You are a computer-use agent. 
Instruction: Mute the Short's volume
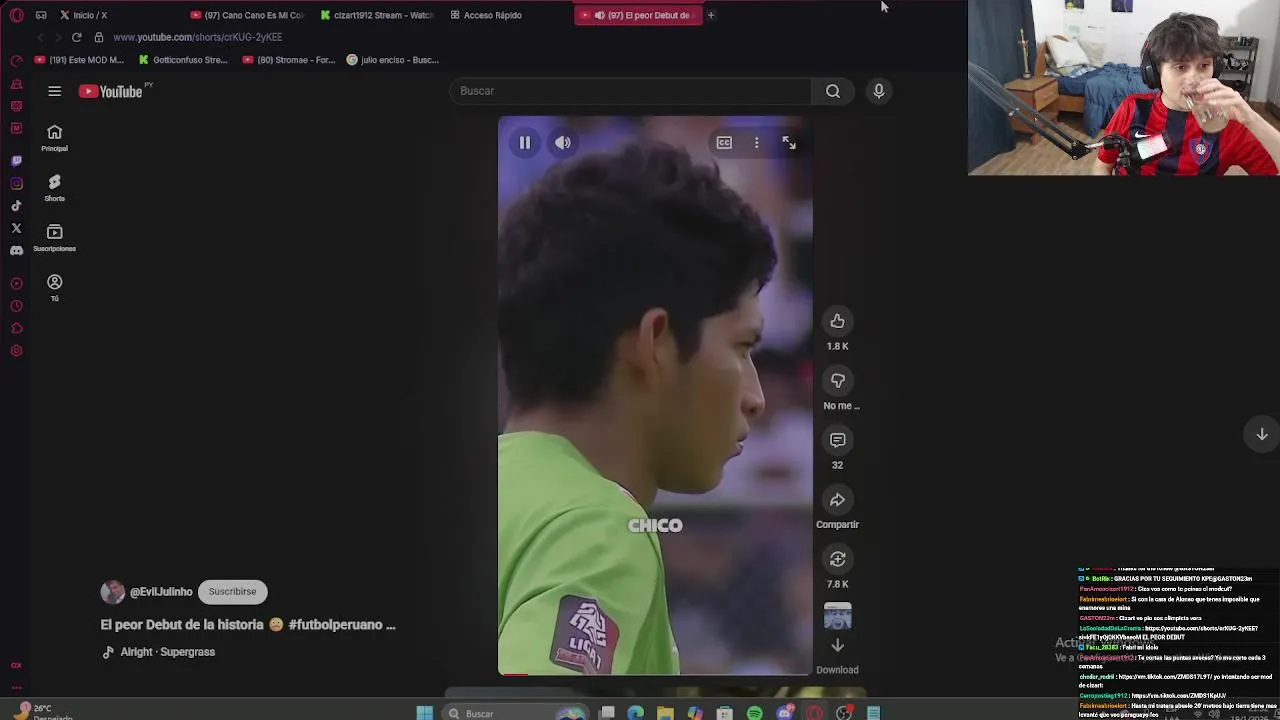[563, 143]
